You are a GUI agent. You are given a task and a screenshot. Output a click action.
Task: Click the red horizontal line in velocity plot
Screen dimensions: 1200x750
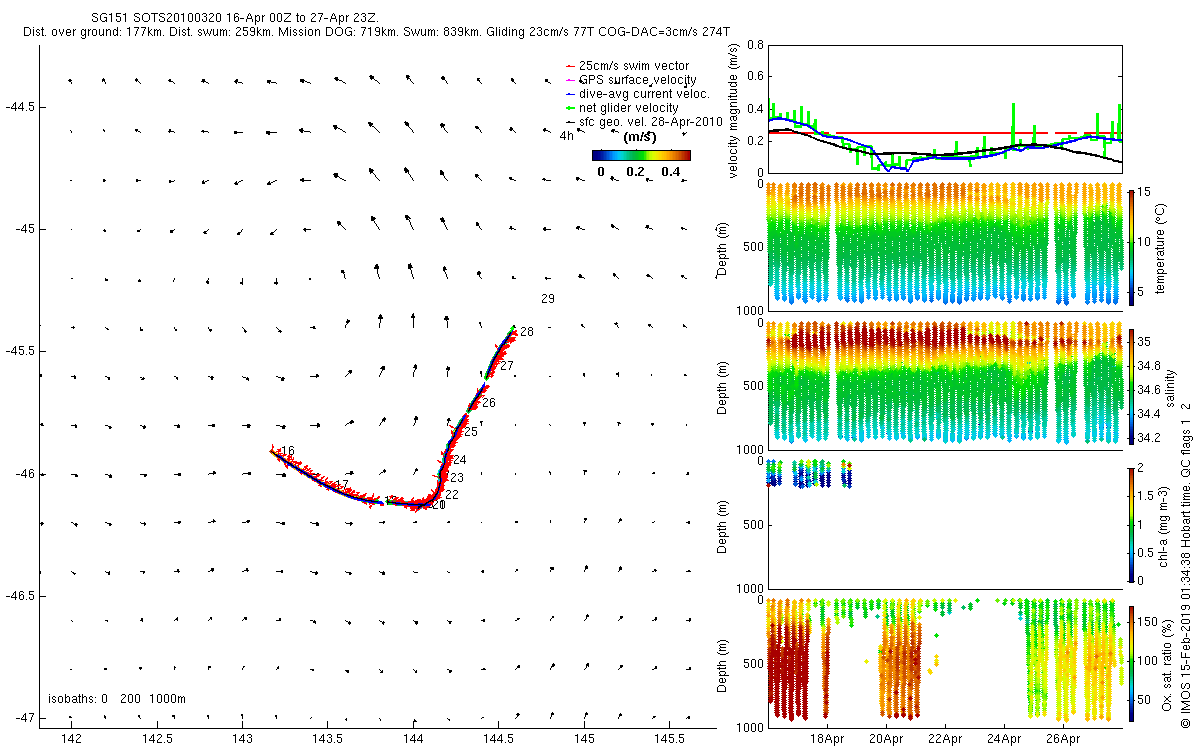(x=945, y=133)
